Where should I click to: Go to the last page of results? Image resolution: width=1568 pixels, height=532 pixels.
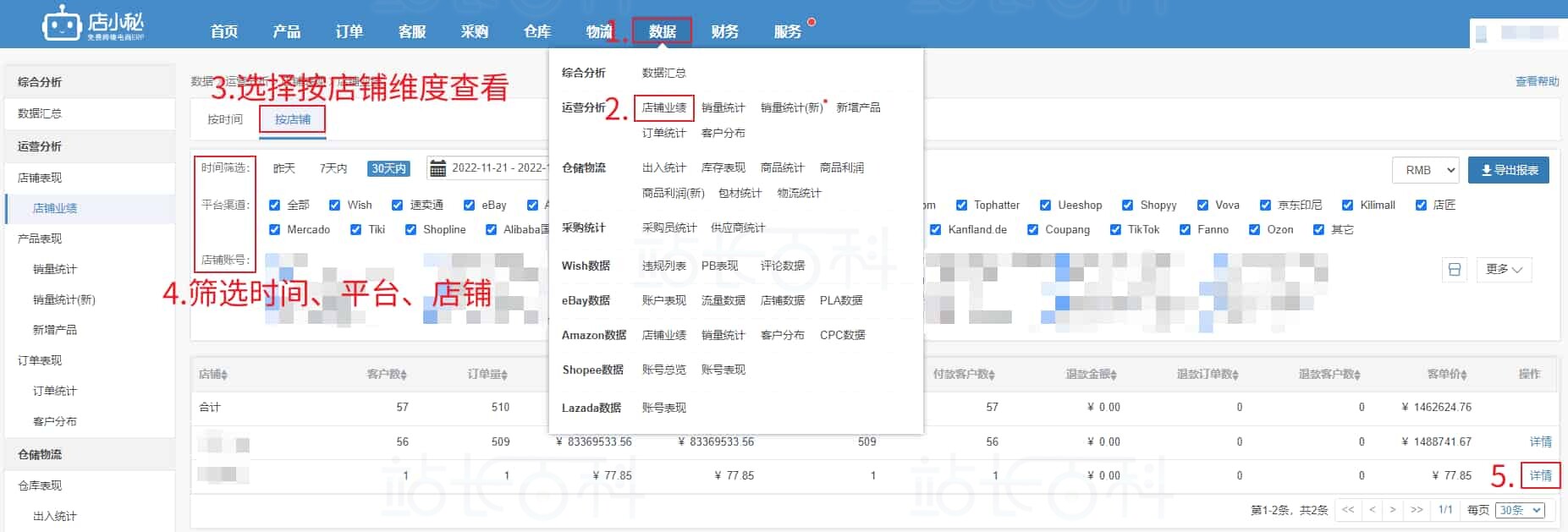tap(1416, 510)
